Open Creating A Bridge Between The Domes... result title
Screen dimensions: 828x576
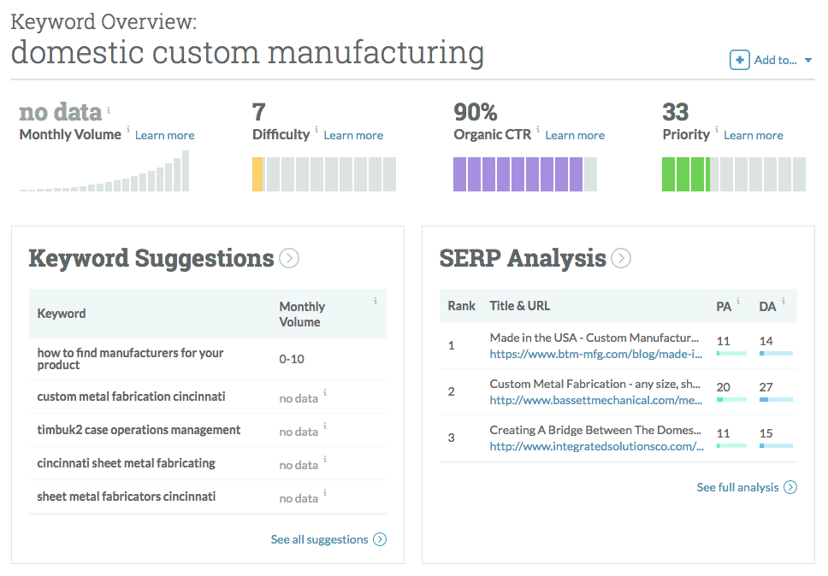596,430
